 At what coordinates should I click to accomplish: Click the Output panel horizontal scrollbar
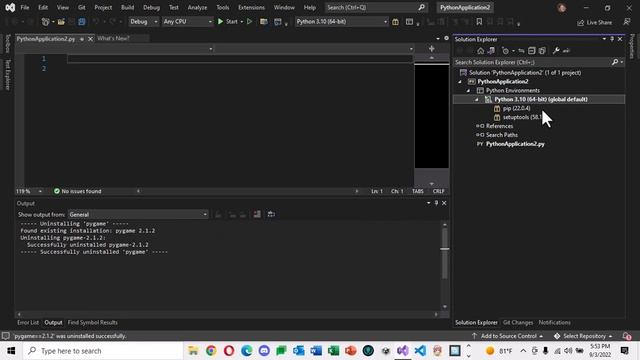[227, 314]
